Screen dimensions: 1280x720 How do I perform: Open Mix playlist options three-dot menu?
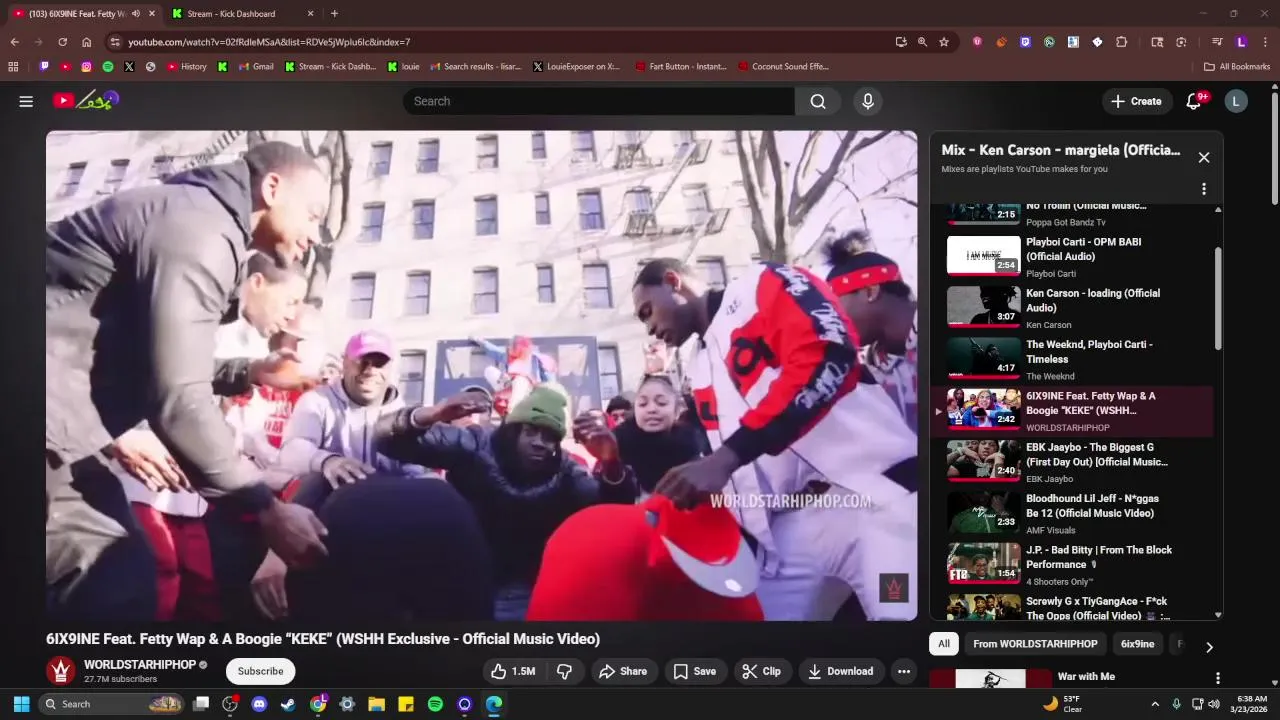click(x=1204, y=189)
